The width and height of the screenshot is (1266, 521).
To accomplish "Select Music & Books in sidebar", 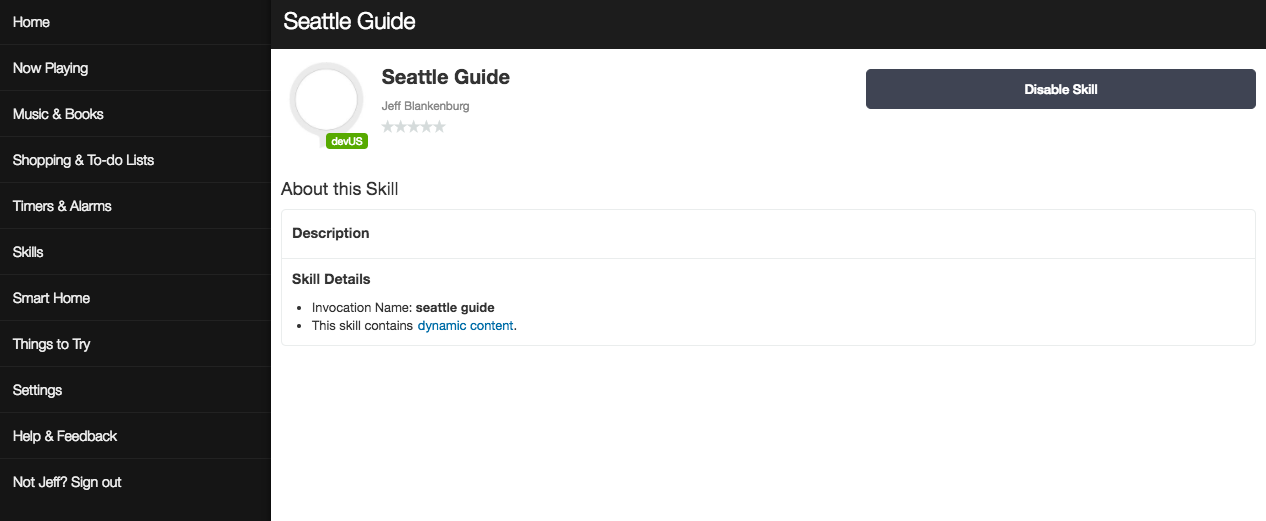I will pyautogui.click(x=58, y=114).
